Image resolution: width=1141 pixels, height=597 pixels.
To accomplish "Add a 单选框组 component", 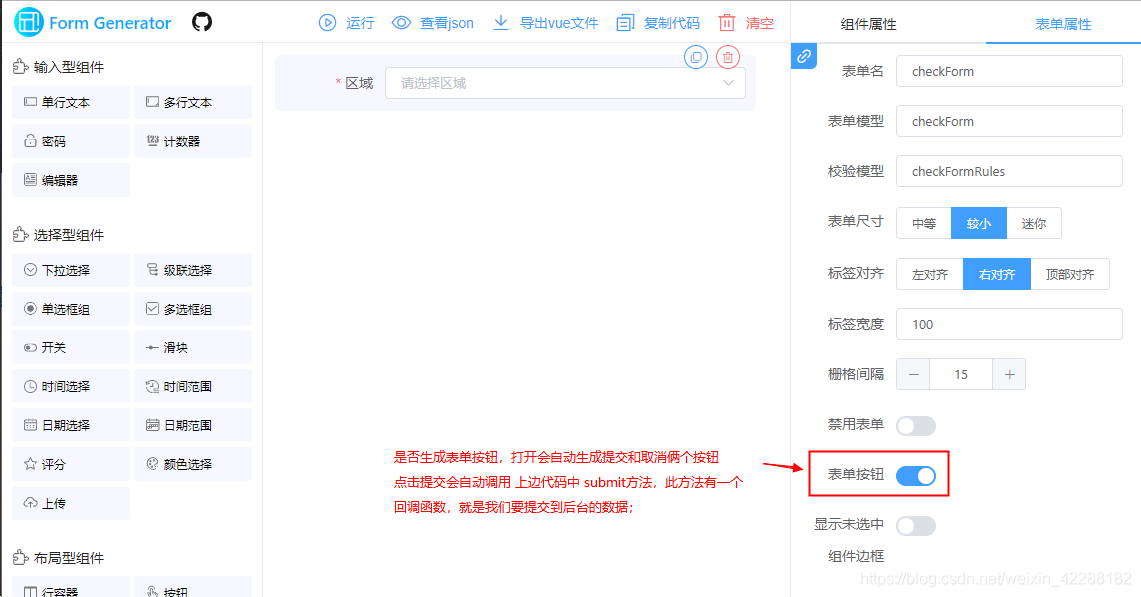I will (71, 309).
